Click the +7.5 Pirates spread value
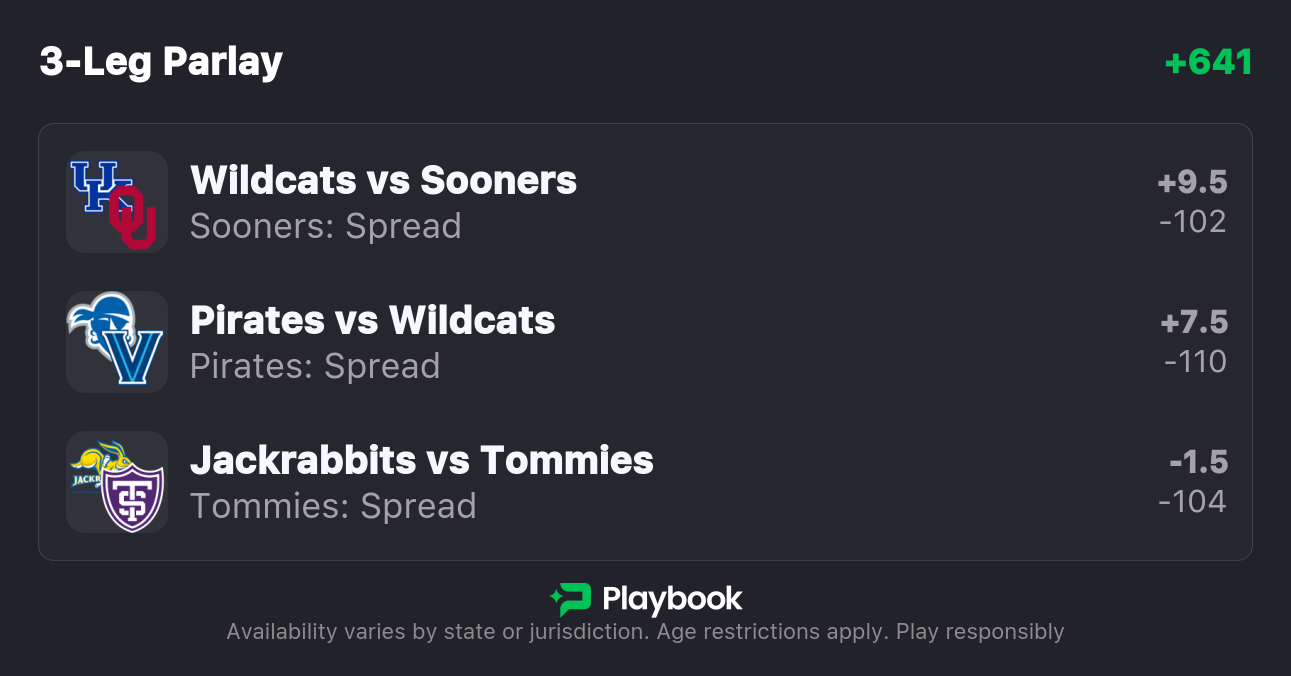The width and height of the screenshot is (1291, 676). 1194,323
